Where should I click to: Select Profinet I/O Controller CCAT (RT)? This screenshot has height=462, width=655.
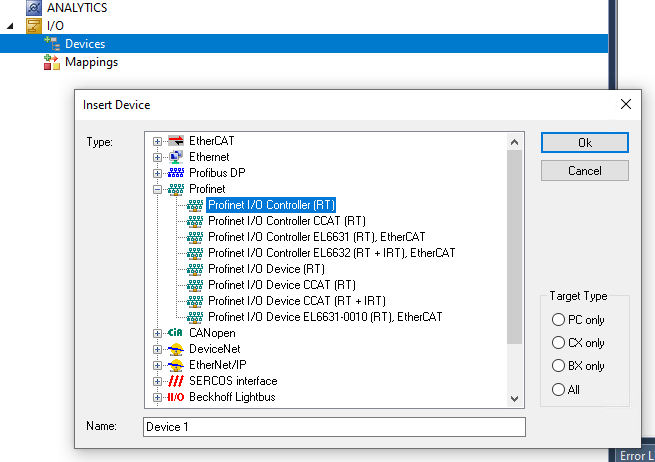pos(287,221)
